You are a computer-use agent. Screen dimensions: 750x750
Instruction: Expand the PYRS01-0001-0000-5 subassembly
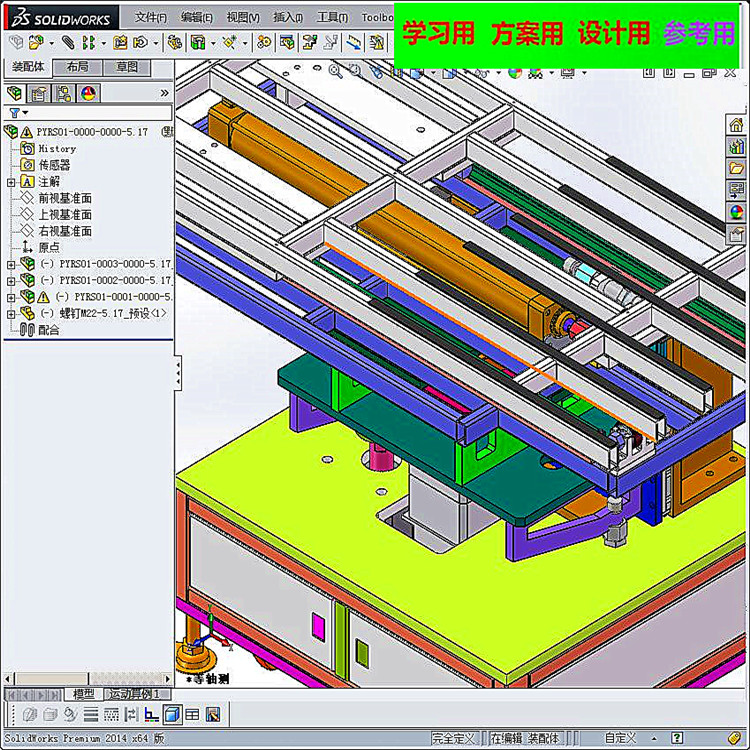coord(11,298)
